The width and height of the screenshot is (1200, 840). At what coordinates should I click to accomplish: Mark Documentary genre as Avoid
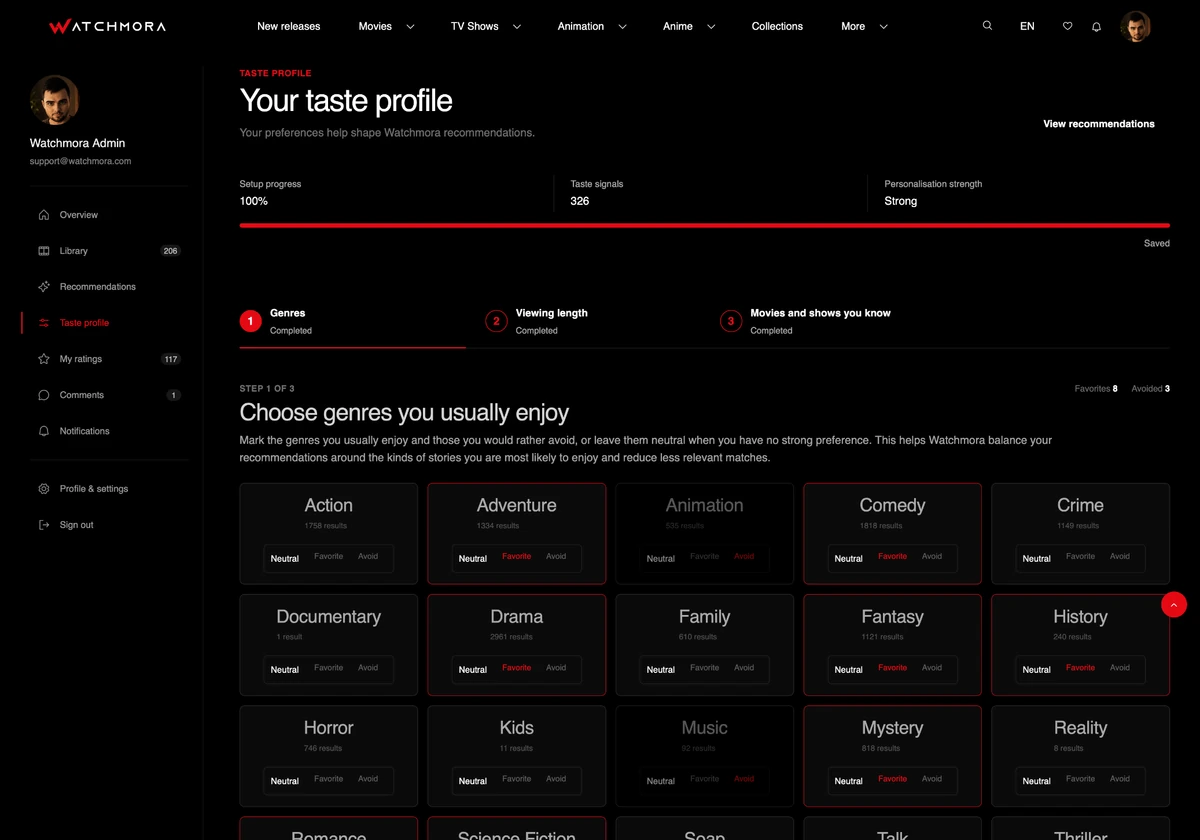368,668
